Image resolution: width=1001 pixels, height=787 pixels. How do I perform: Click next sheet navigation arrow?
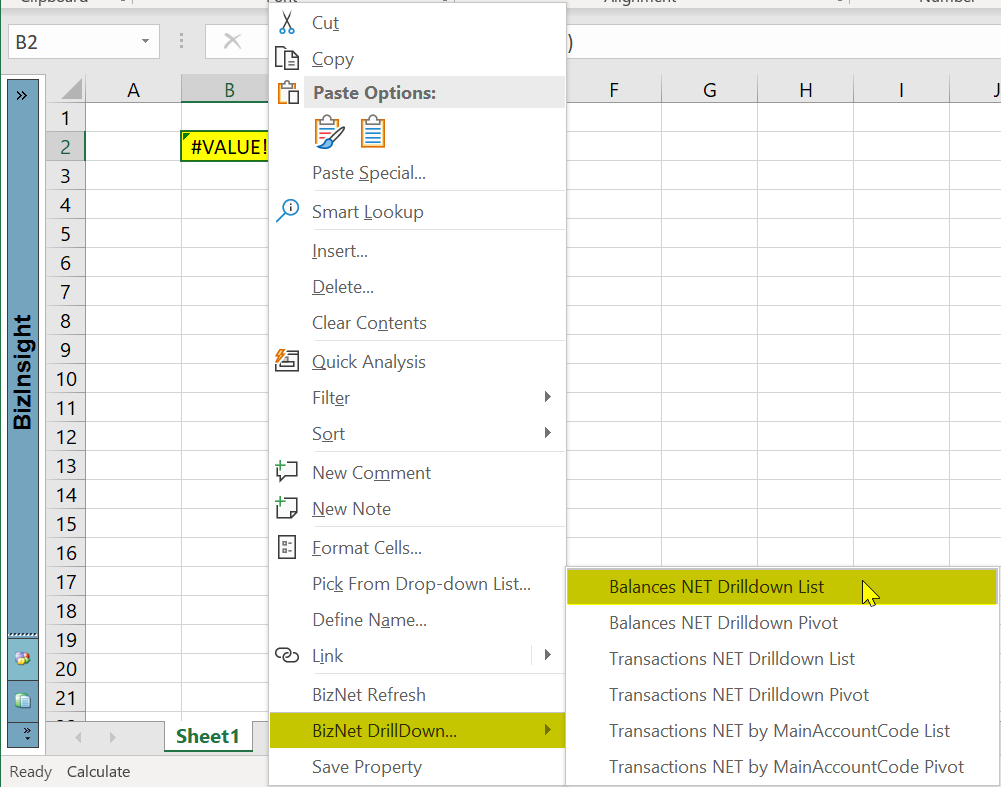[x=112, y=737]
